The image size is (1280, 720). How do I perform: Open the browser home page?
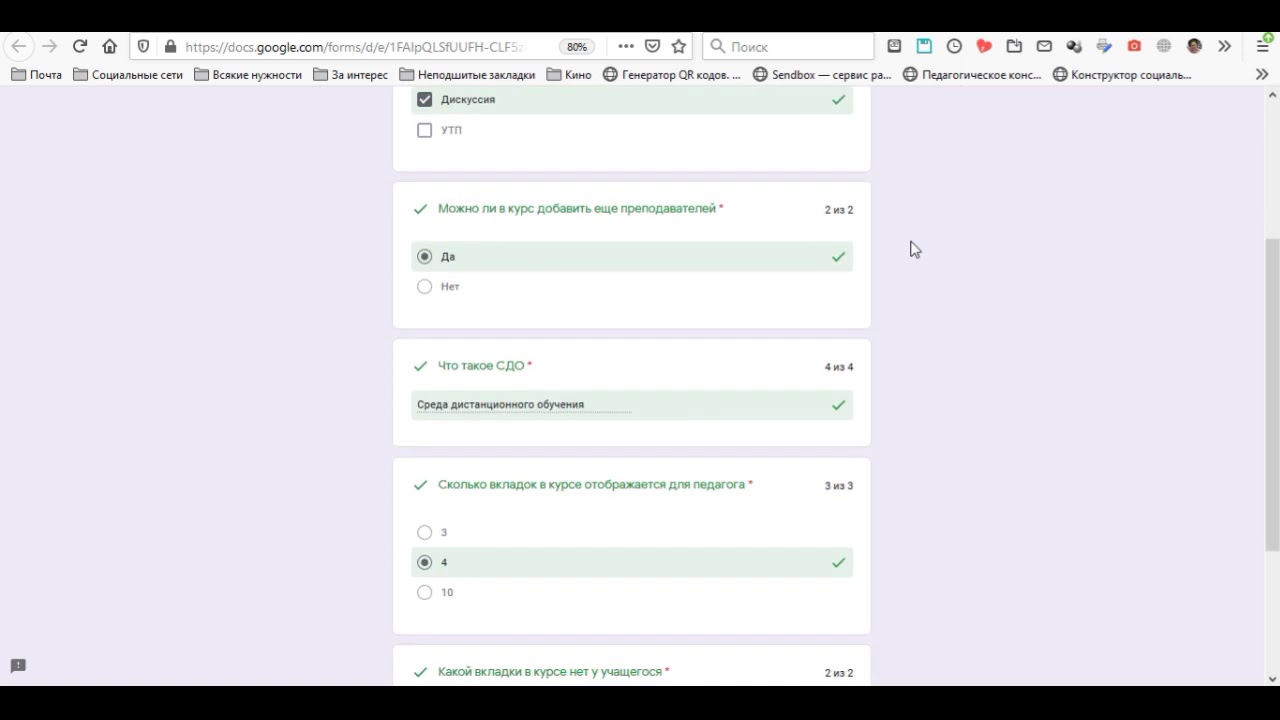click(110, 46)
